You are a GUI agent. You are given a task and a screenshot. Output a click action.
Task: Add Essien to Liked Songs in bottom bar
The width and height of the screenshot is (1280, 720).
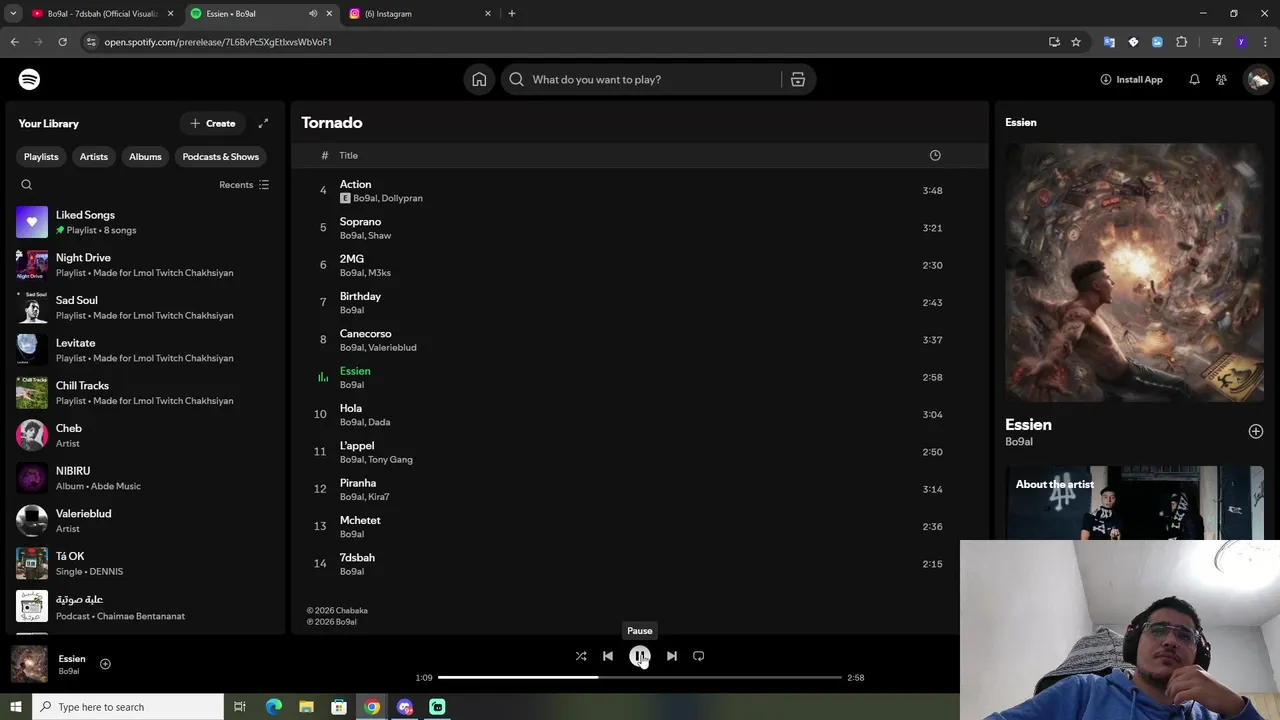tap(105, 664)
